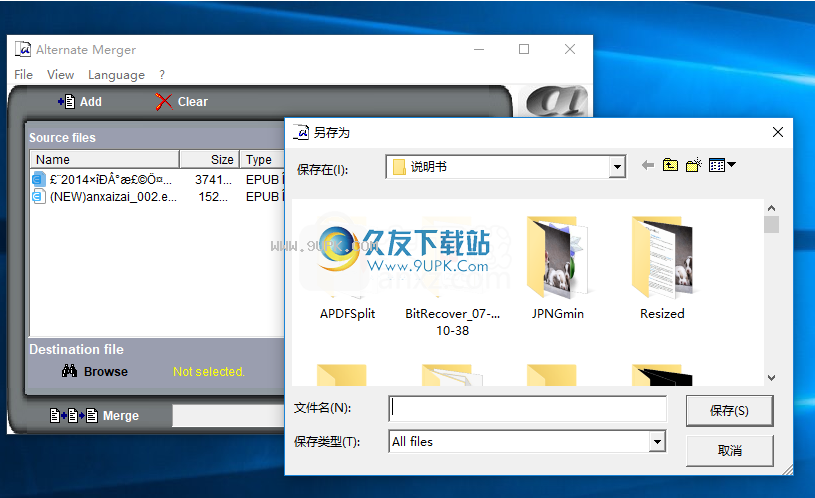Open the Language menu

click(116, 75)
